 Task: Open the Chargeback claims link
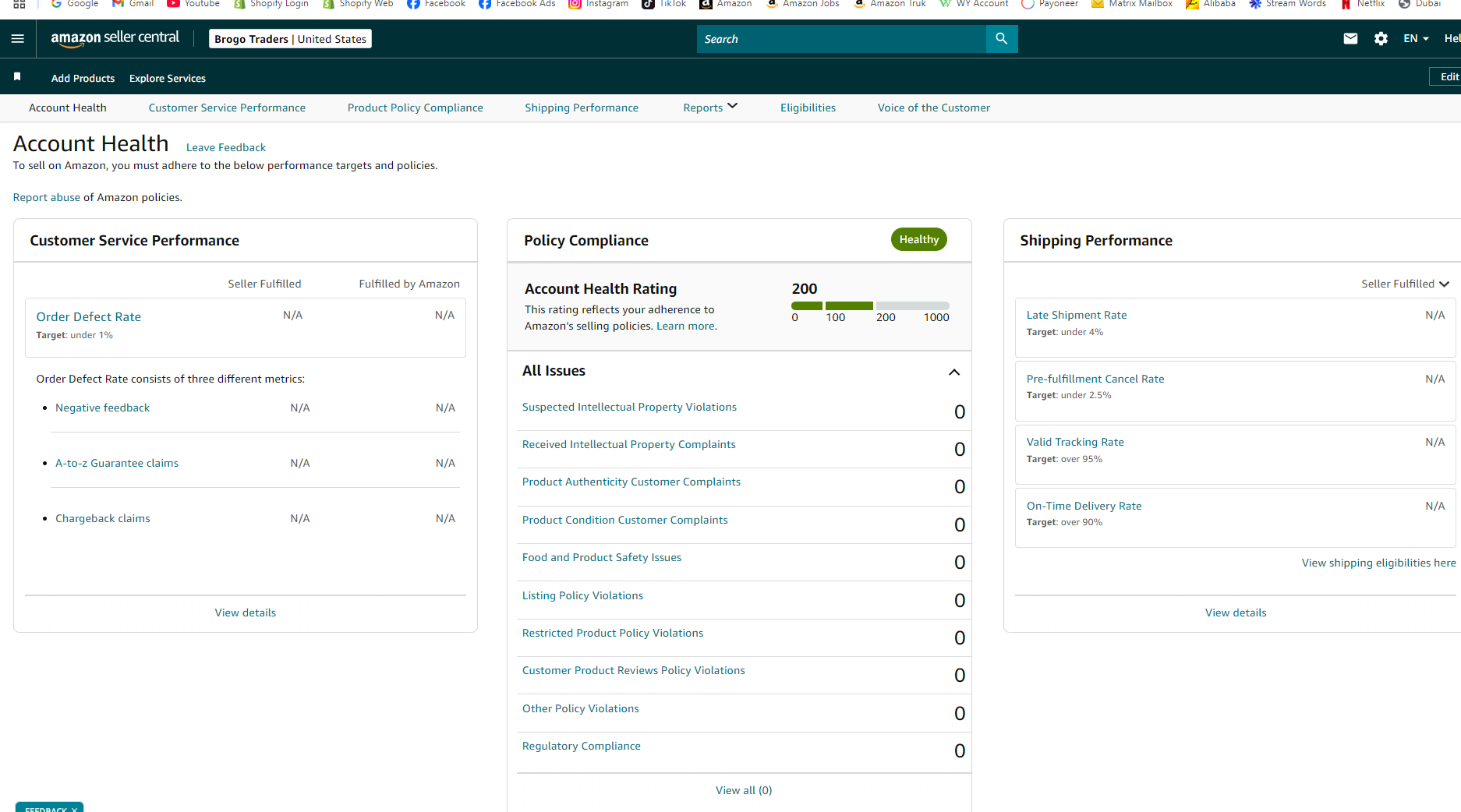(x=103, y=518)
